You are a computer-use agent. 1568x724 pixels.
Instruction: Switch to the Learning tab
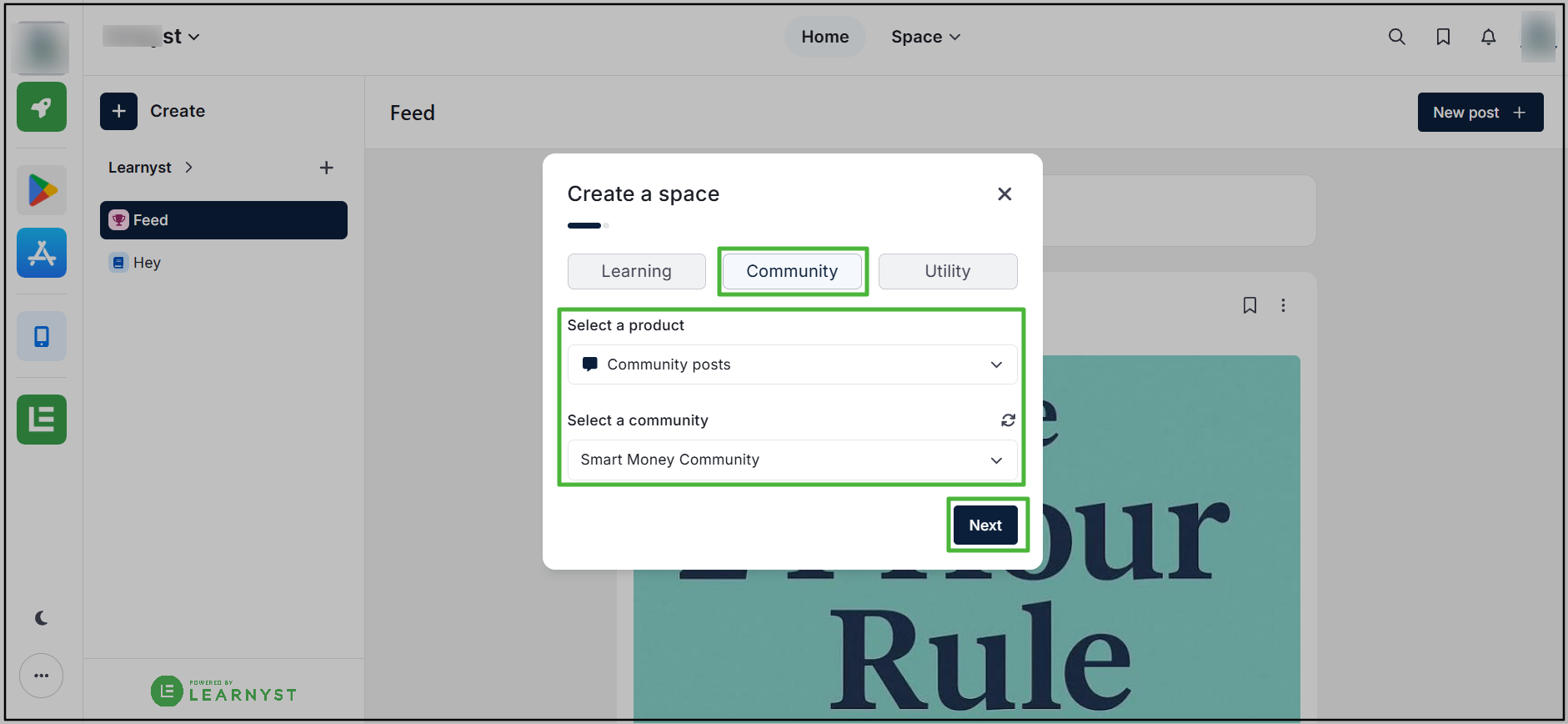tap(636, 271)
